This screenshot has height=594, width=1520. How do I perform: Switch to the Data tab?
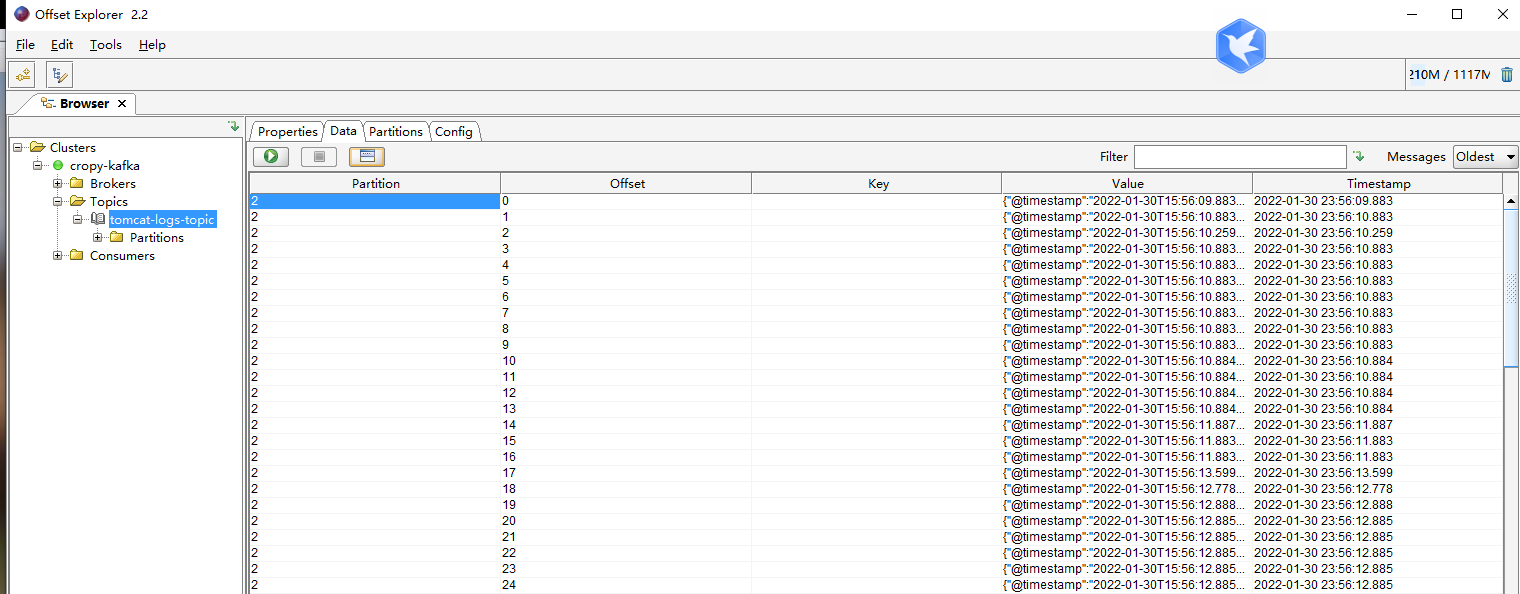(343, 131)
